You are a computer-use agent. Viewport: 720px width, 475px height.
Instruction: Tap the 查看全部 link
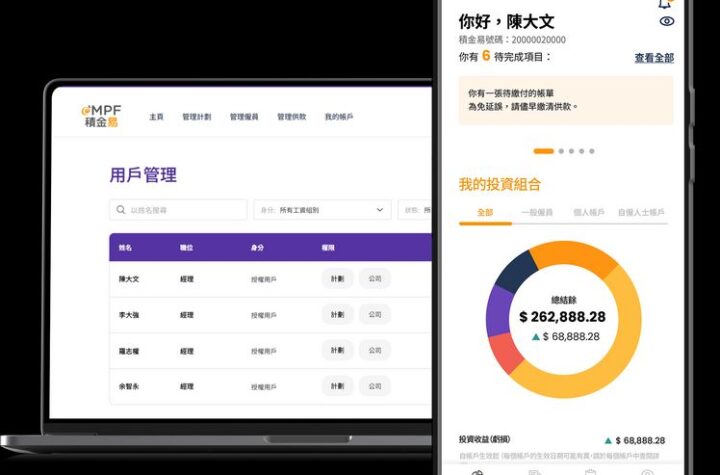coord(653,58)
